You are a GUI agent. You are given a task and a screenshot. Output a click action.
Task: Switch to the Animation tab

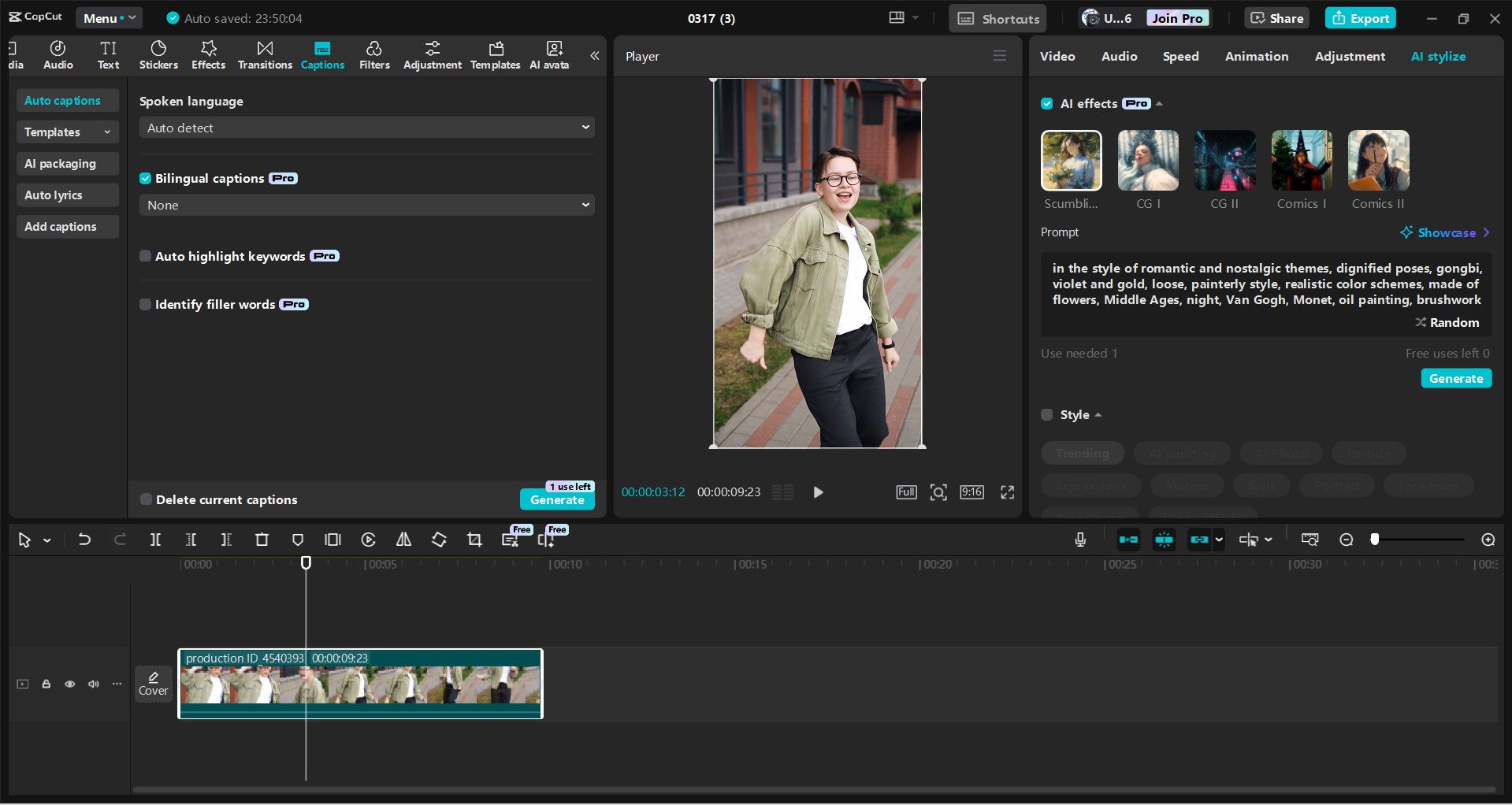[1256, 57]
